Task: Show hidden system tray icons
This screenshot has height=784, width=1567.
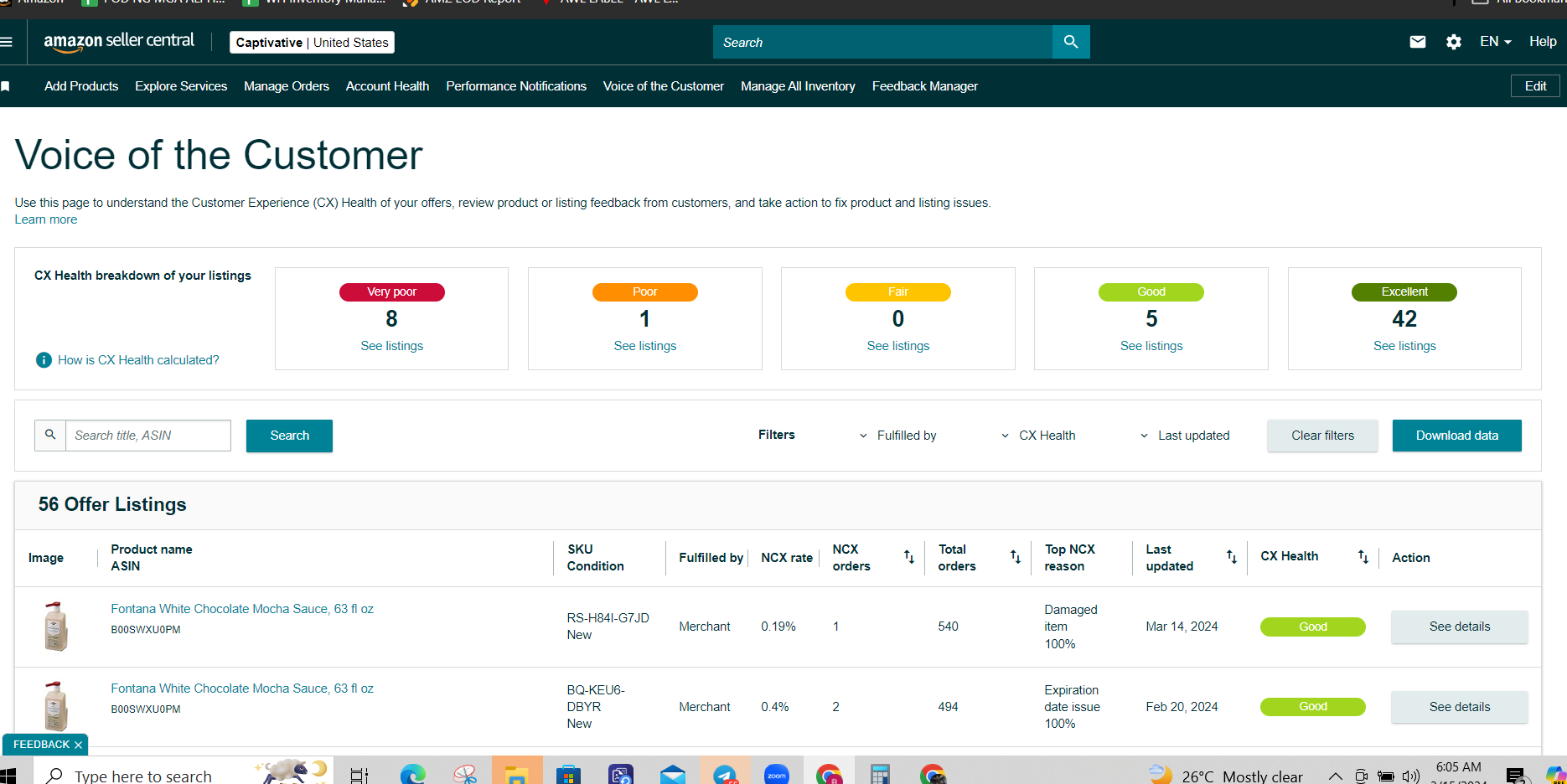Action: click(x=1336, y=776)
